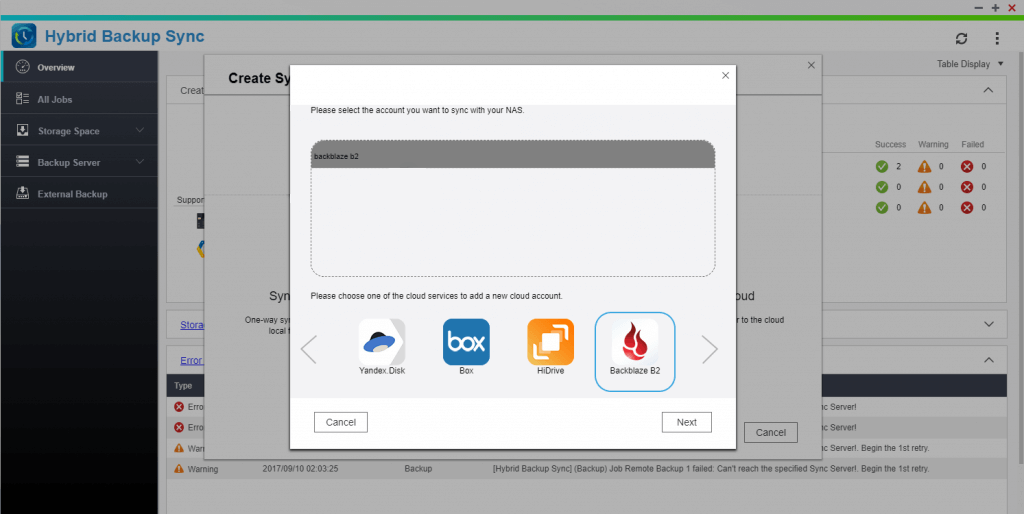Open Storage Space in the sidebar
Viewport: 1024px width, 514px height.
point(79,131)
